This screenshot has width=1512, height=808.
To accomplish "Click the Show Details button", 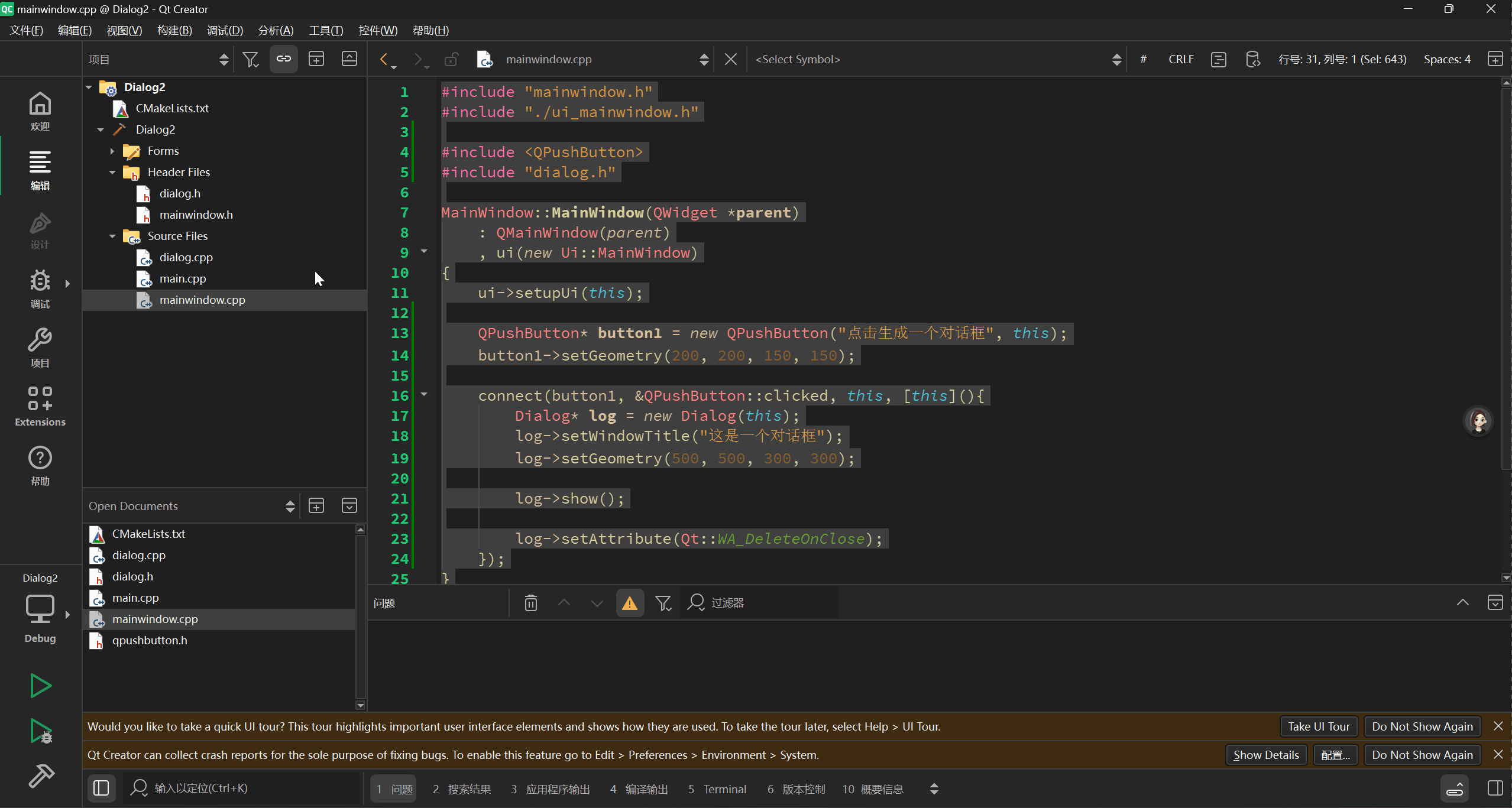I will pyautogui.click(x=1266, y=755).
